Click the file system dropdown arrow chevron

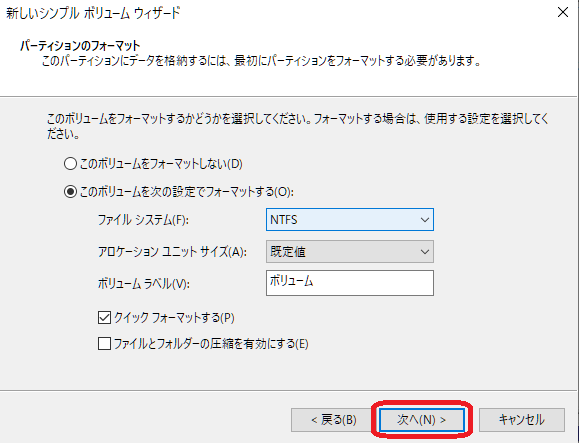pyautogui.click(x=425, y=220)
